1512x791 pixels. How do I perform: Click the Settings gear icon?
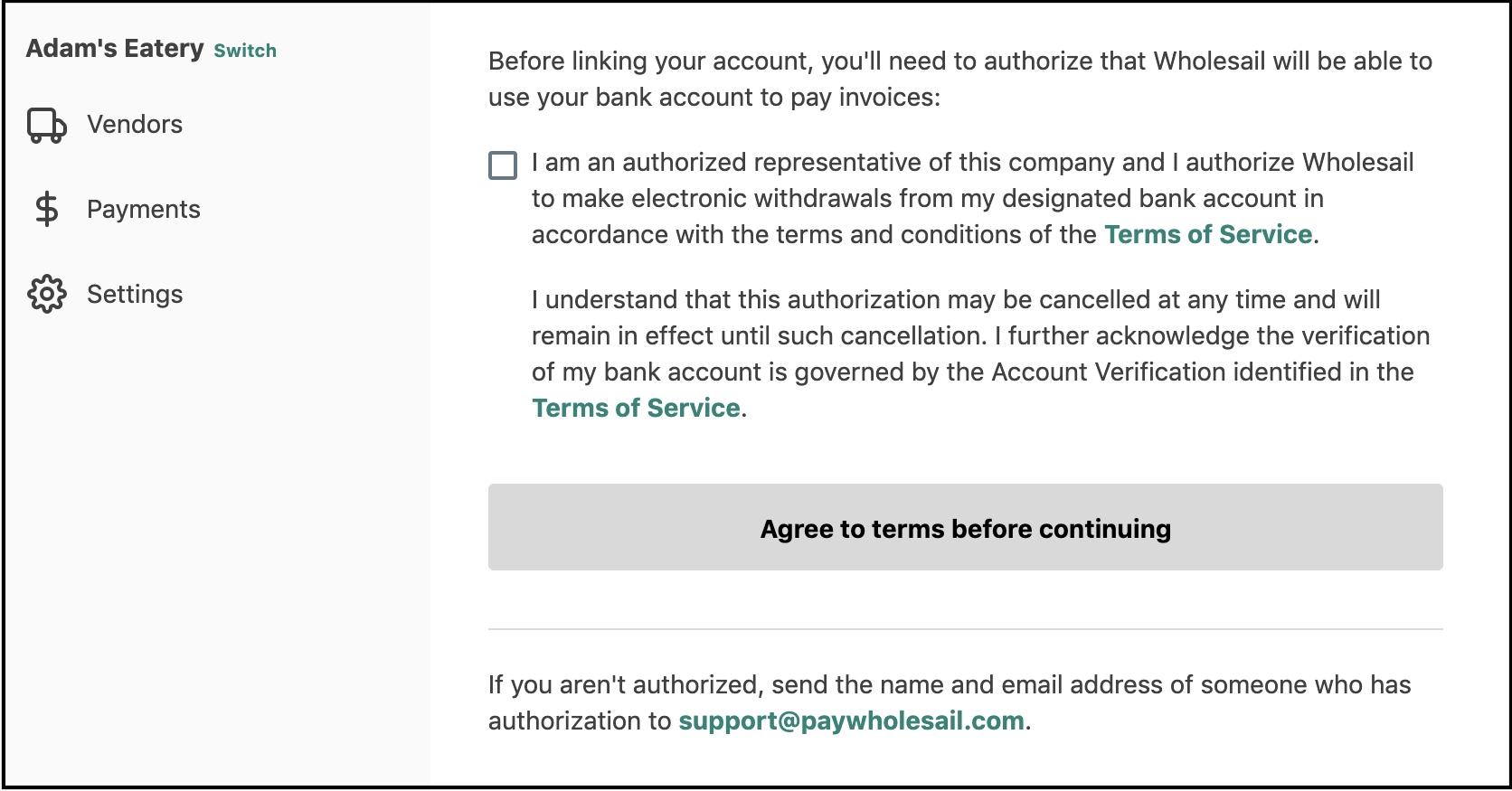pyautogui.click(x=47, y=294)
